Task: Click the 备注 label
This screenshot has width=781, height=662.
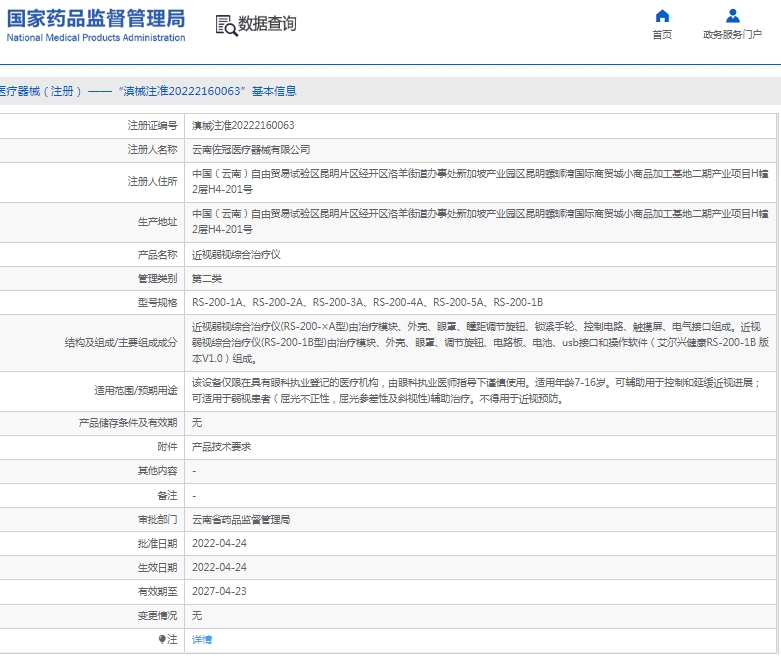Action: click(167, 496)
